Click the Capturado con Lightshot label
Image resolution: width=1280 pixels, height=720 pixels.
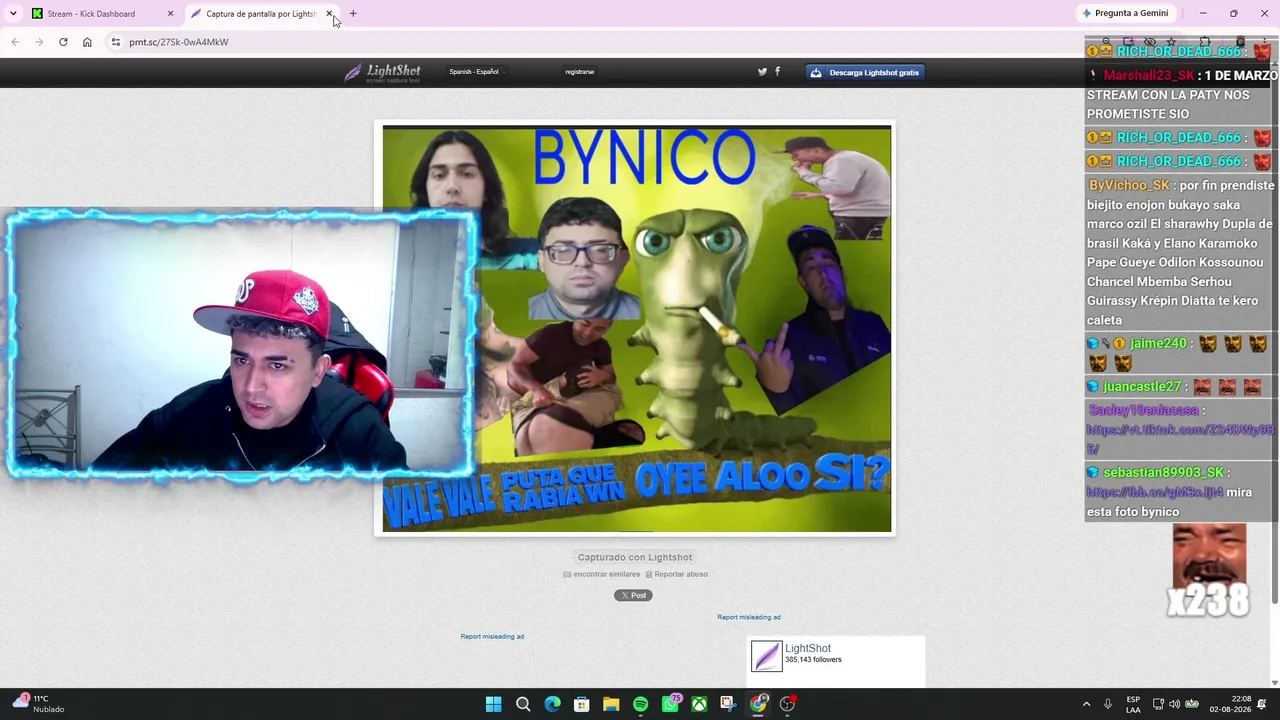coord(635,557)
